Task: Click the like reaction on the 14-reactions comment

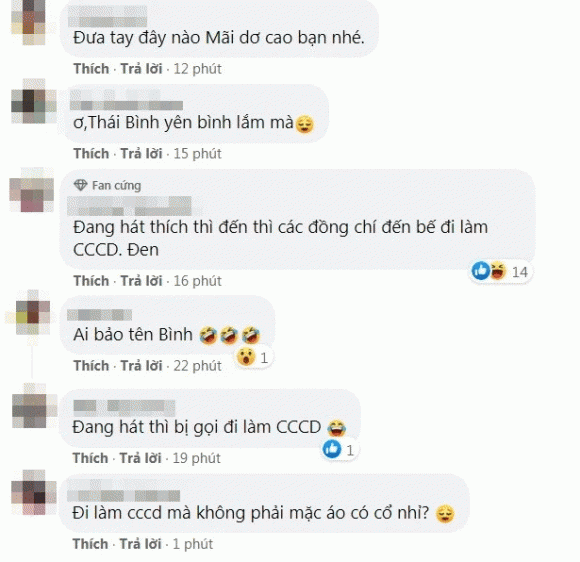Action: tap(480, 271)
